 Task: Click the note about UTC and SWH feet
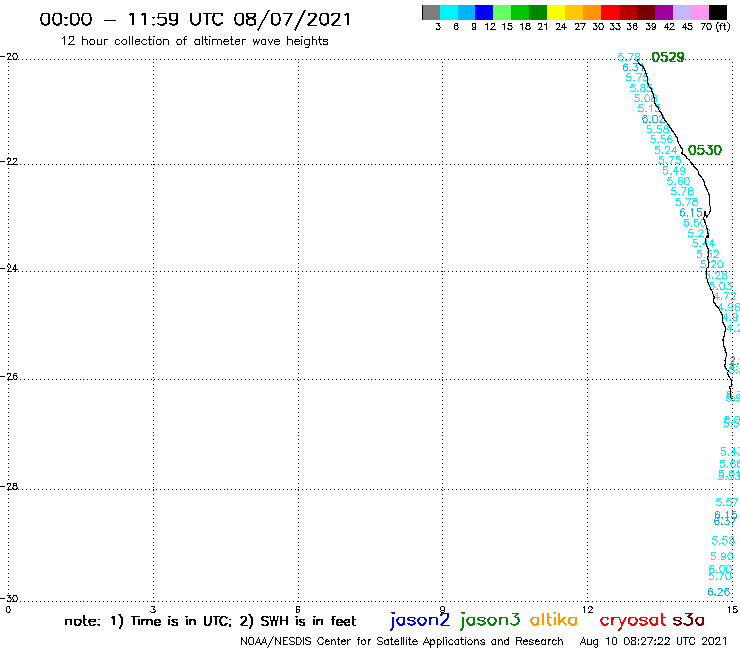coord(210,621)
